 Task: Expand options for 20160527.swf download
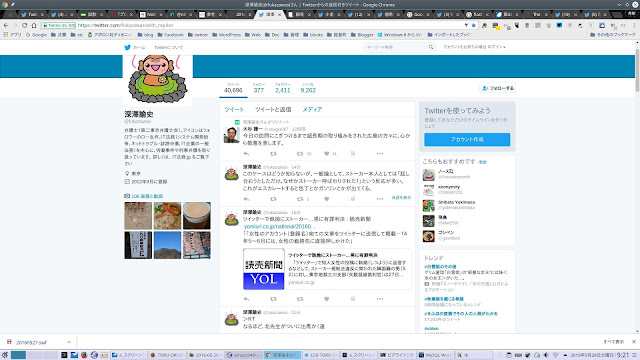coord(69,342)
